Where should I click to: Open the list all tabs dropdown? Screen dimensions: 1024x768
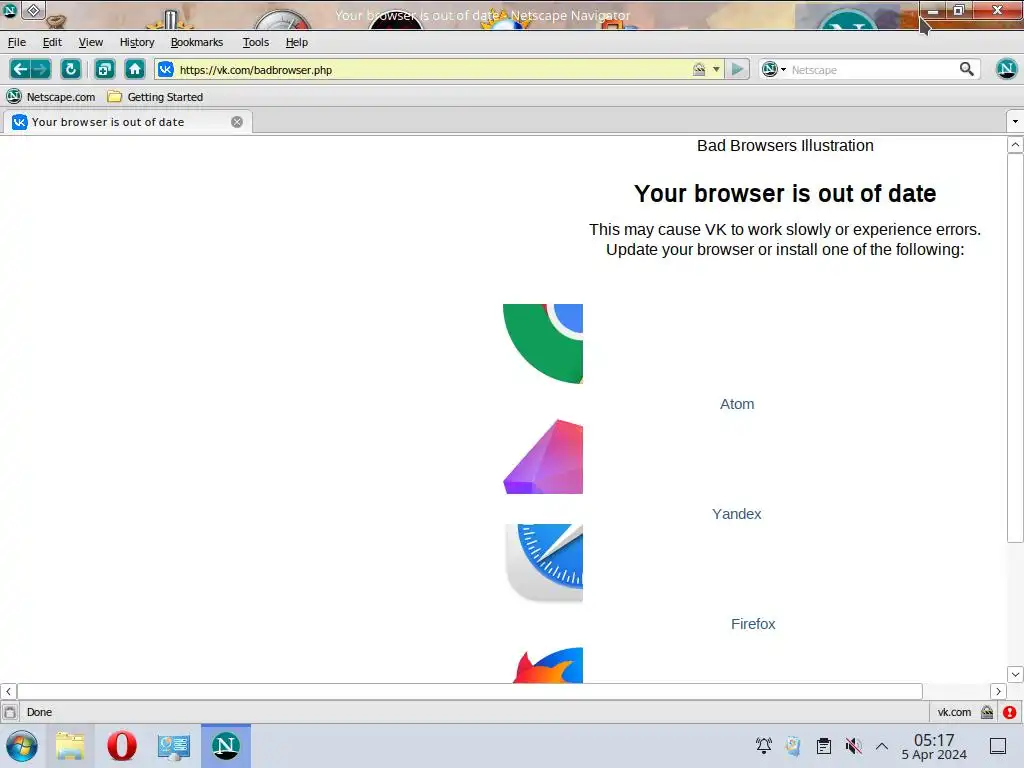[x=1015, y=121]
